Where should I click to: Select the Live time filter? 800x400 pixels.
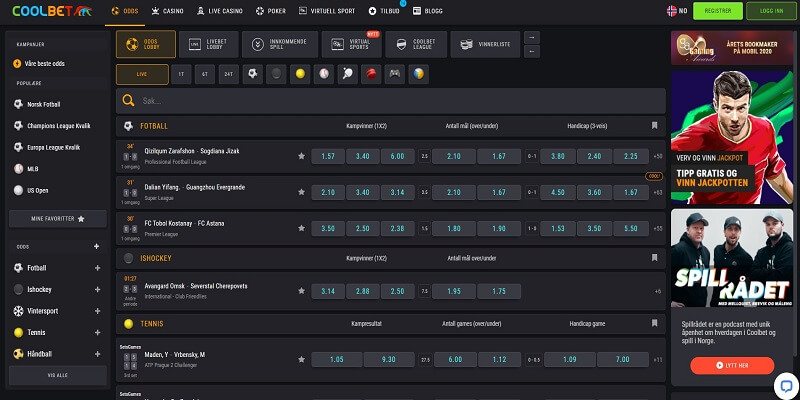(142, 74)
